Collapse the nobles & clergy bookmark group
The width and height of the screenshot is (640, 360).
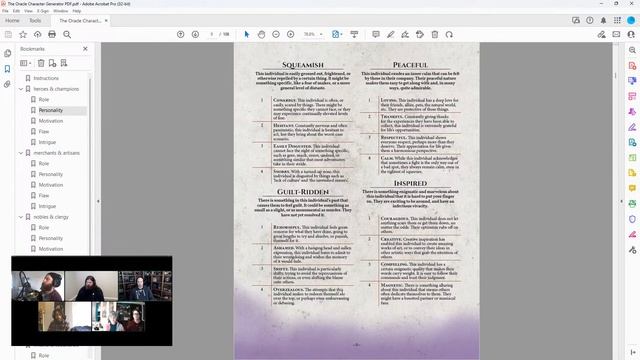(x=21, y=217)
